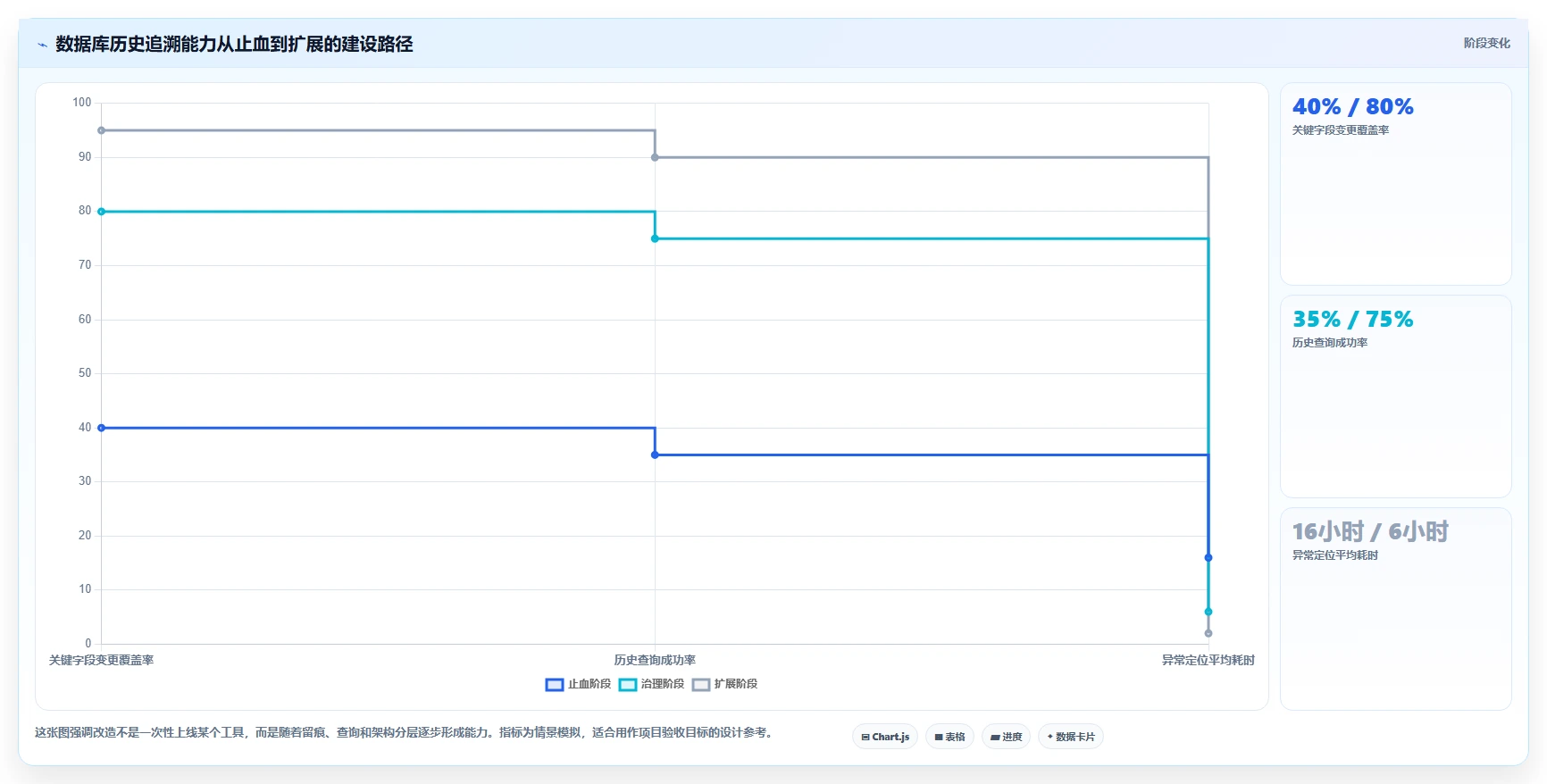Click the 表格 tag
Image resolution: width=1547 pixels, height=784 pixels.
tap(949, 737)
